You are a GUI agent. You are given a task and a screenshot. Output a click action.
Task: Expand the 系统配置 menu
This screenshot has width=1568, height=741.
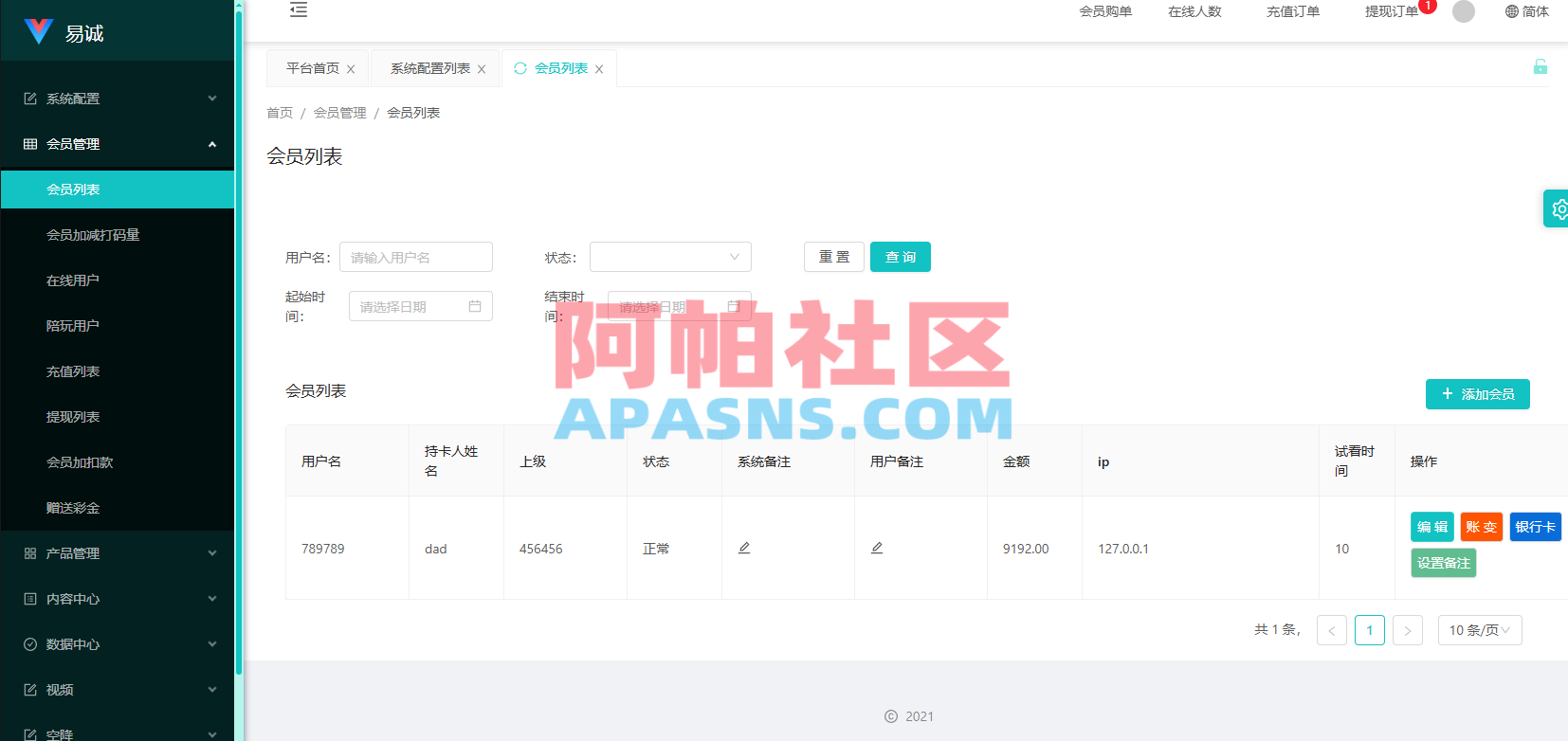coord(118,99)
